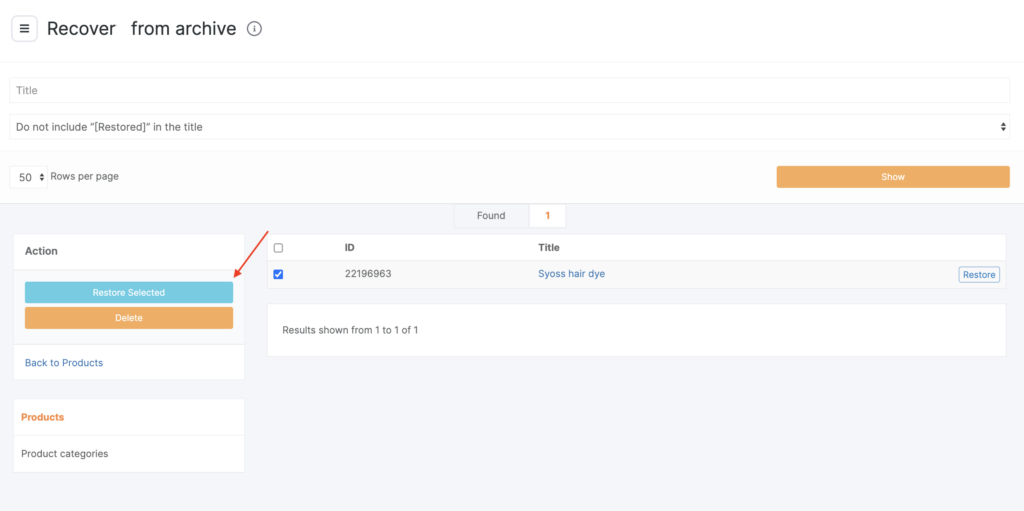Restore the Syoss hair dye row

click(978, 275)
